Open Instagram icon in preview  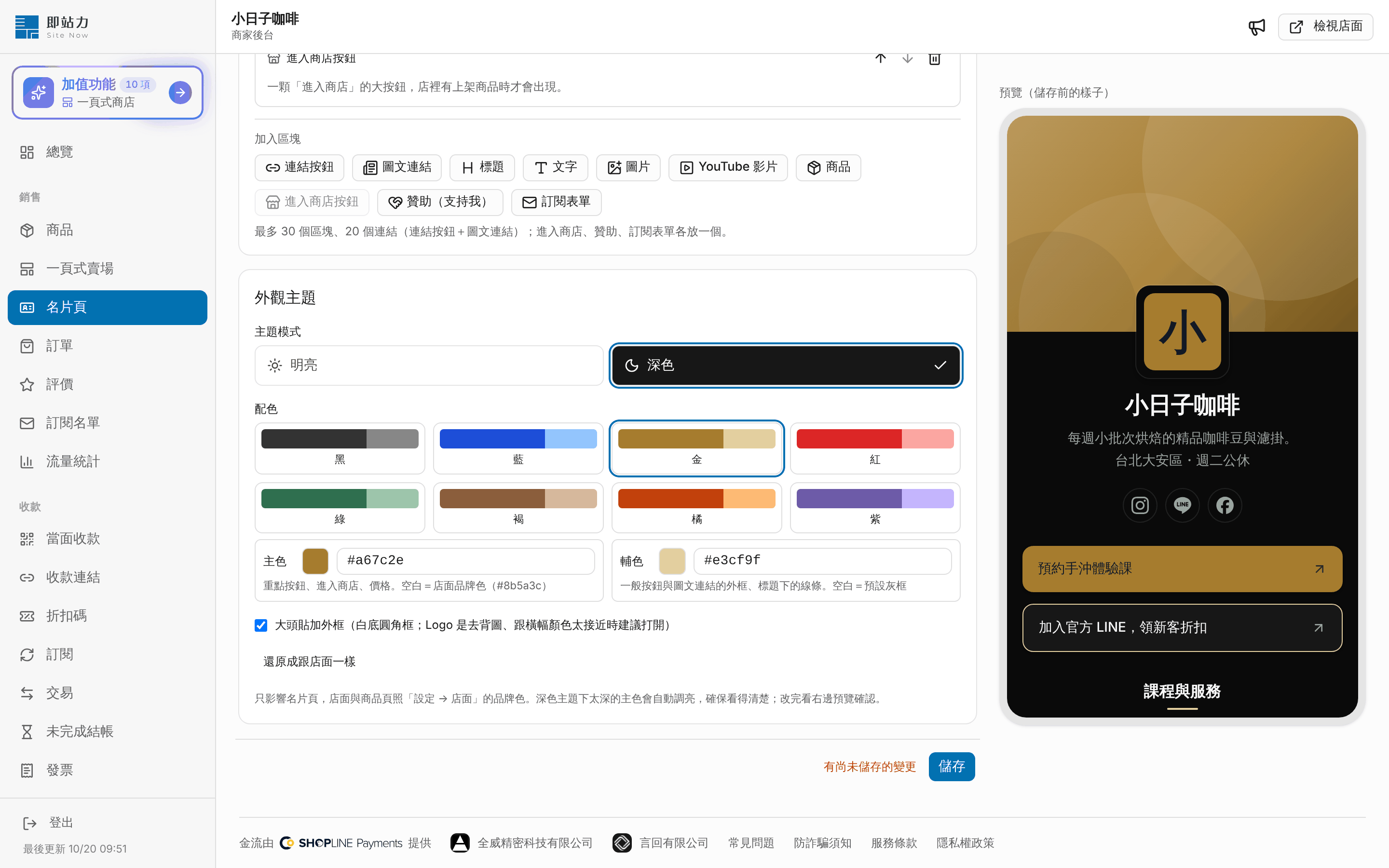pos(1139,505)
